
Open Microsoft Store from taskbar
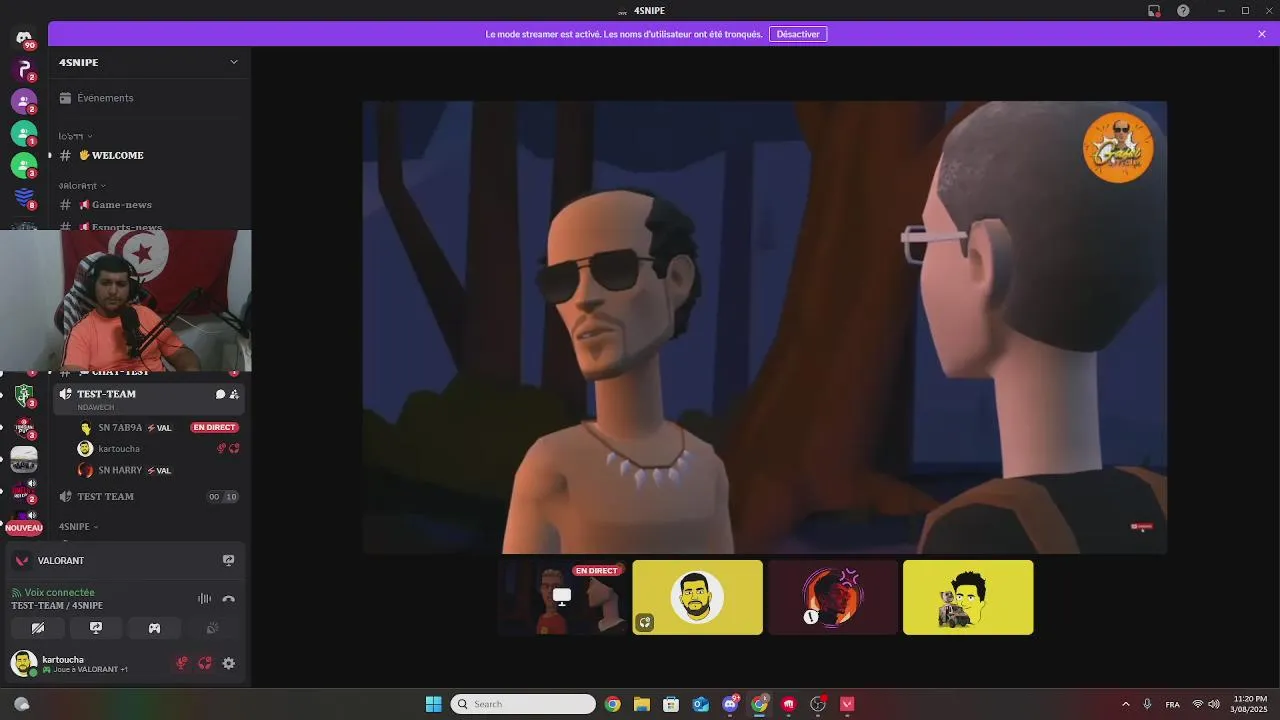[671, 704]
